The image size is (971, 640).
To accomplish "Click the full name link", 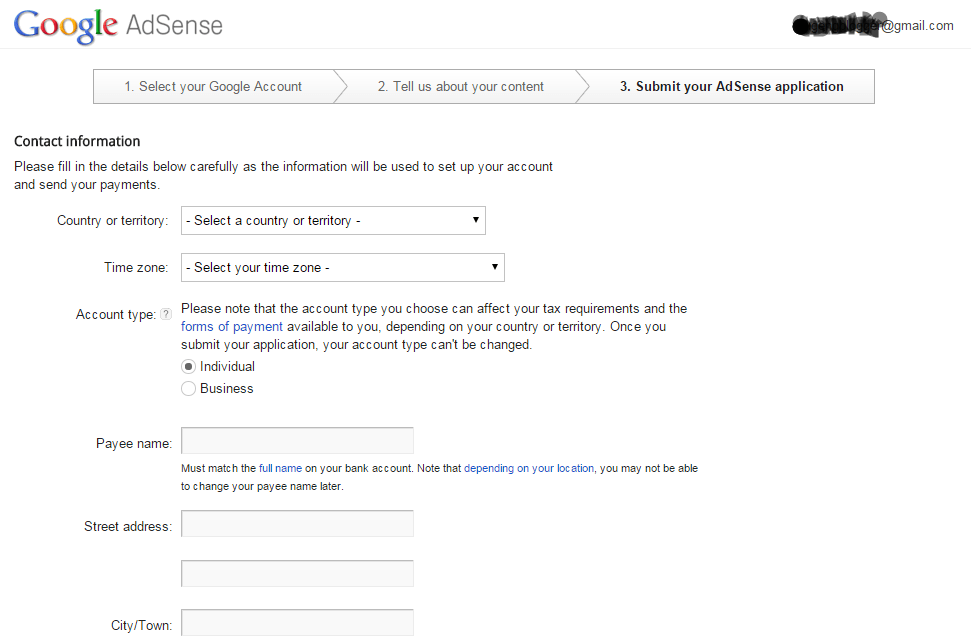I will pos(280,468).
